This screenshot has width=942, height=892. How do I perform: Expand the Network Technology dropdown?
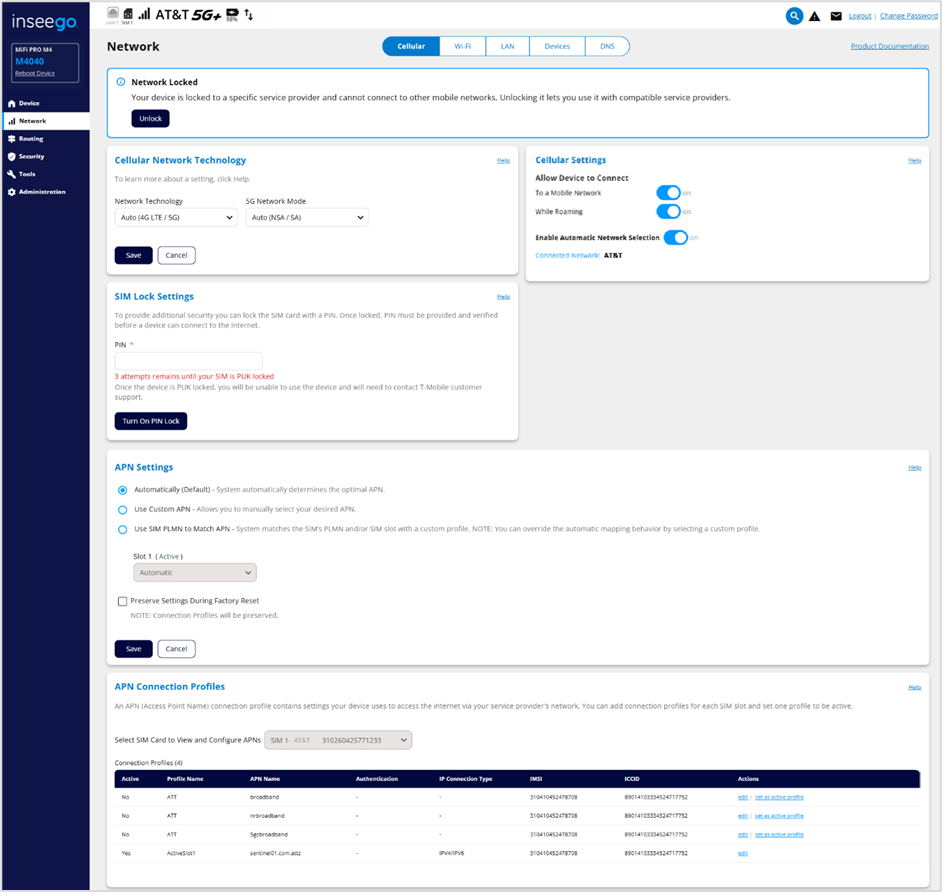pyautogui.click(x=175, y=217)
